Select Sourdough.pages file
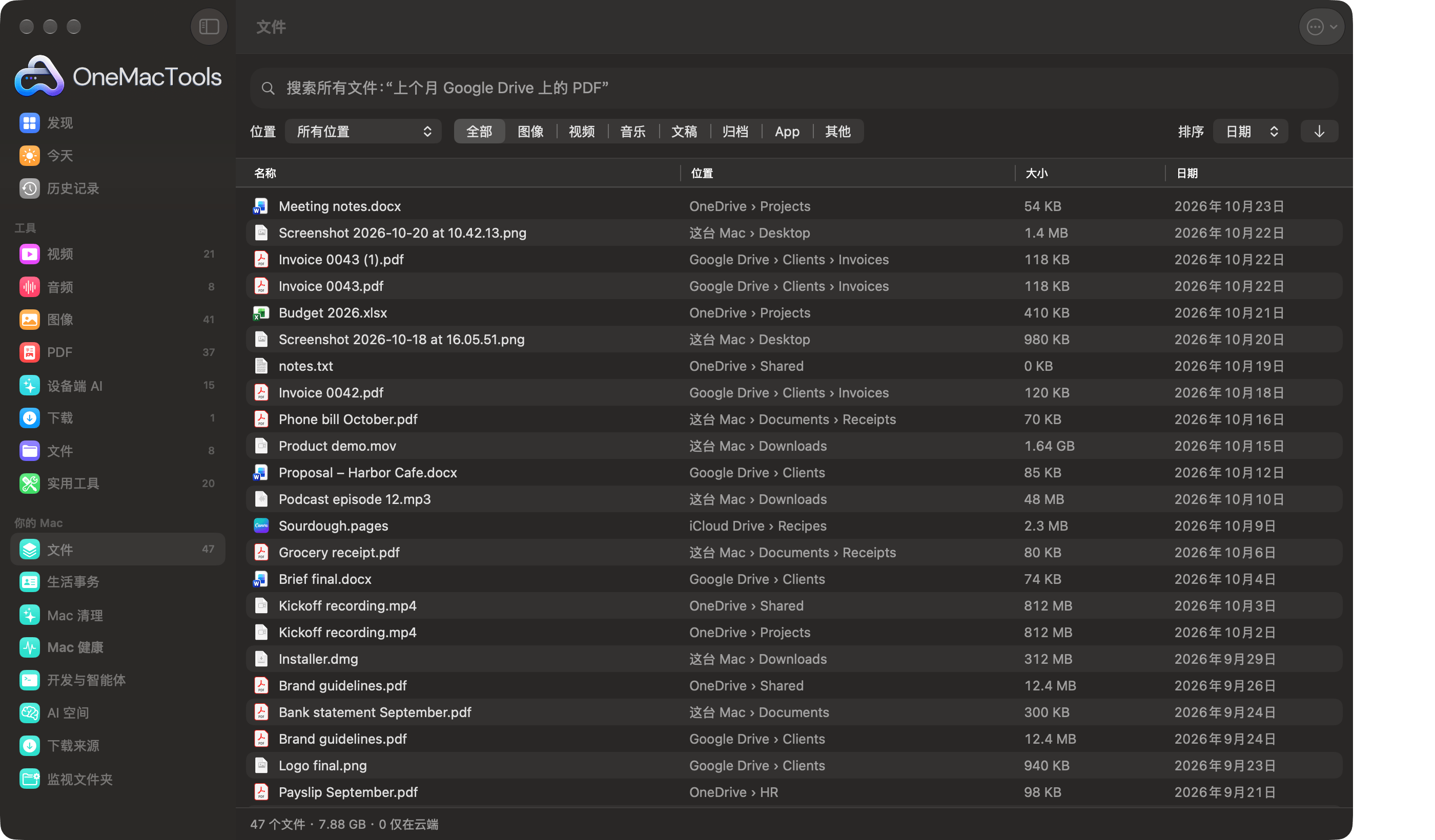The image size is (1435, 840). (794, 526)
